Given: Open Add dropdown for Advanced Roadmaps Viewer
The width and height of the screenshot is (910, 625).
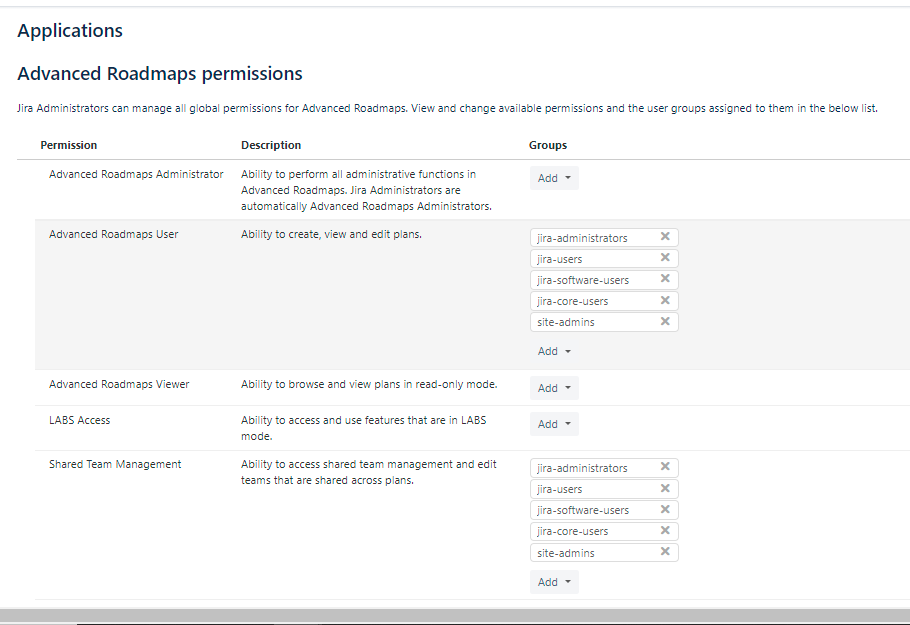Looking at the screenshot, I should (x=554, y=388).
